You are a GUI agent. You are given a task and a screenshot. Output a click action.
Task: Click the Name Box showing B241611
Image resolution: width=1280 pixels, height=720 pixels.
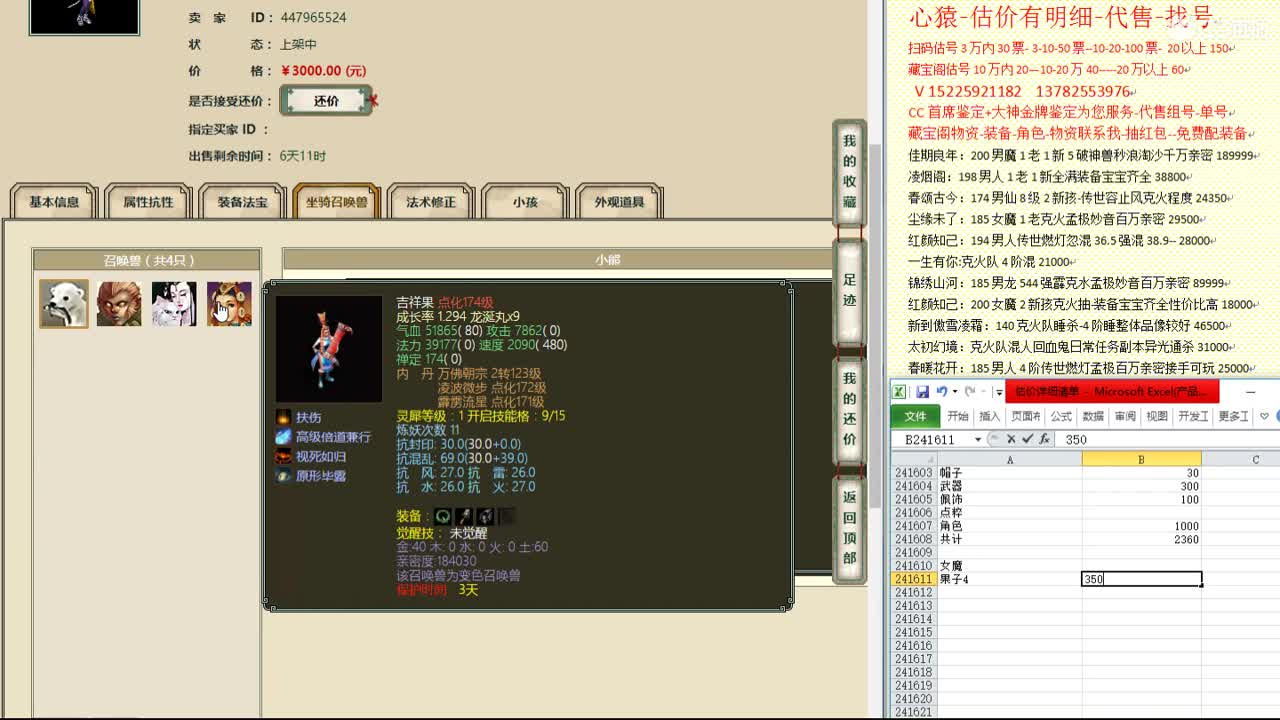930,440
